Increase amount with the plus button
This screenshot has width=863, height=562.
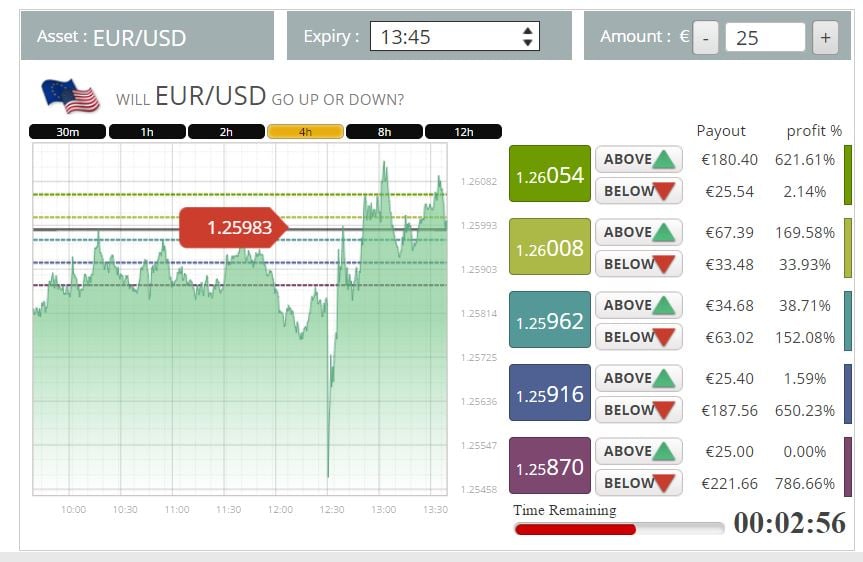pyautogui.click(x=825, y=37)
